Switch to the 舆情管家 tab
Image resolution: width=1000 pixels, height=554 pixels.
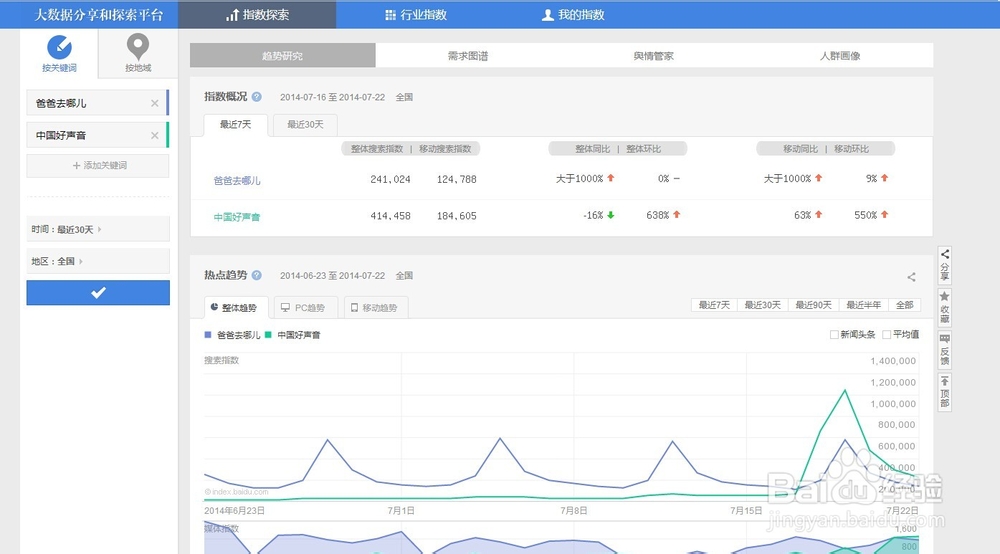pyautogui.click(x=654, y=55)
